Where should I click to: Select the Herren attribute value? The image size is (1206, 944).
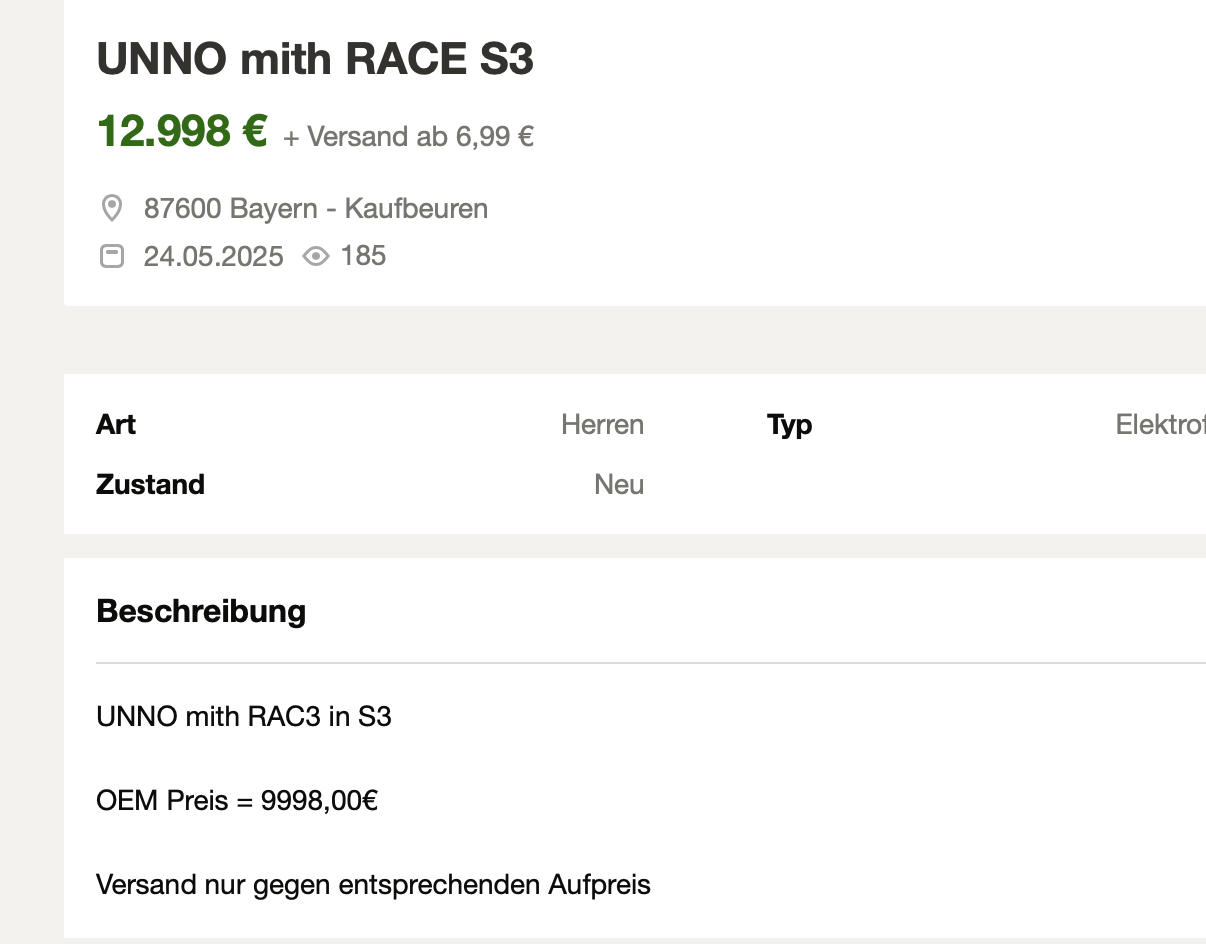[x=602, y=424]
